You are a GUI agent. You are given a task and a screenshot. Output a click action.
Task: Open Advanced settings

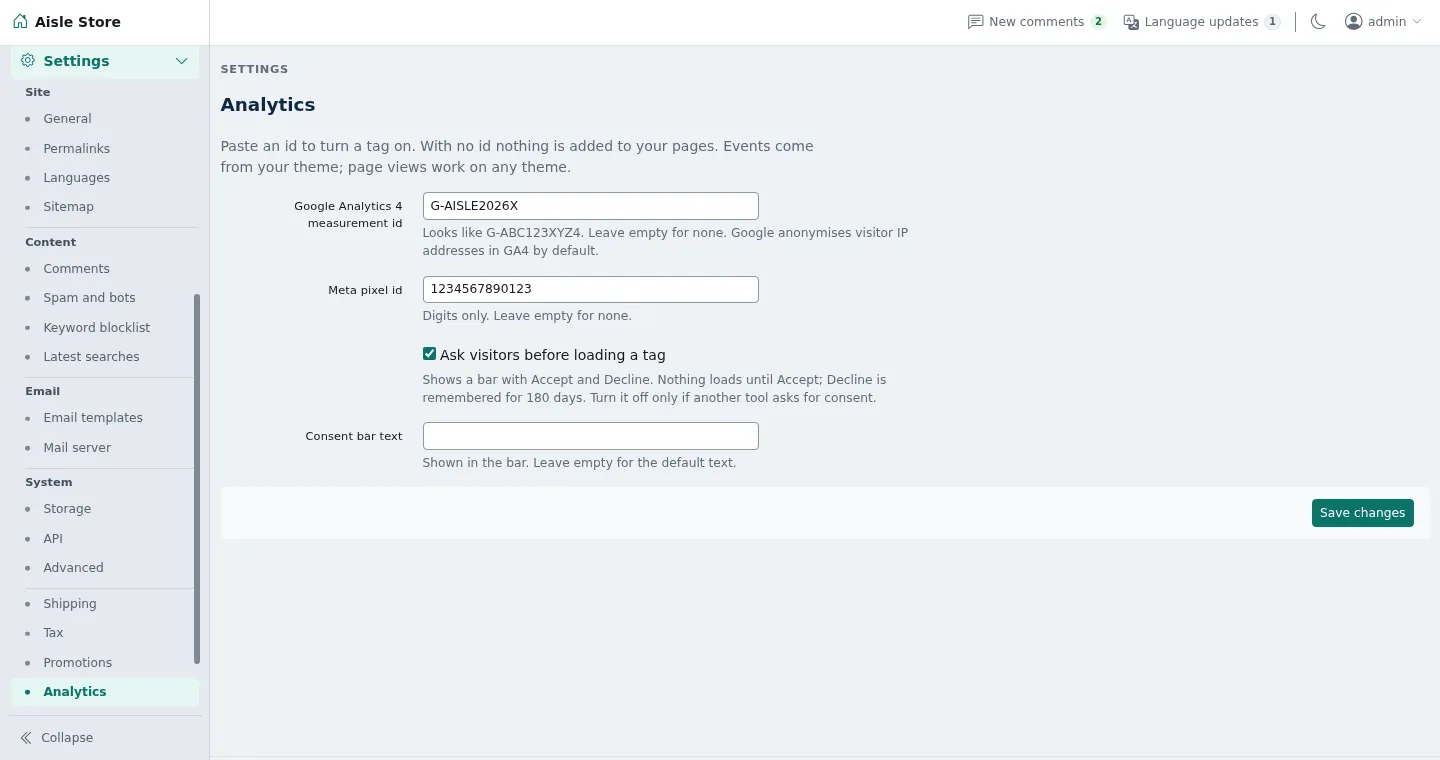(x=73, y=568)
